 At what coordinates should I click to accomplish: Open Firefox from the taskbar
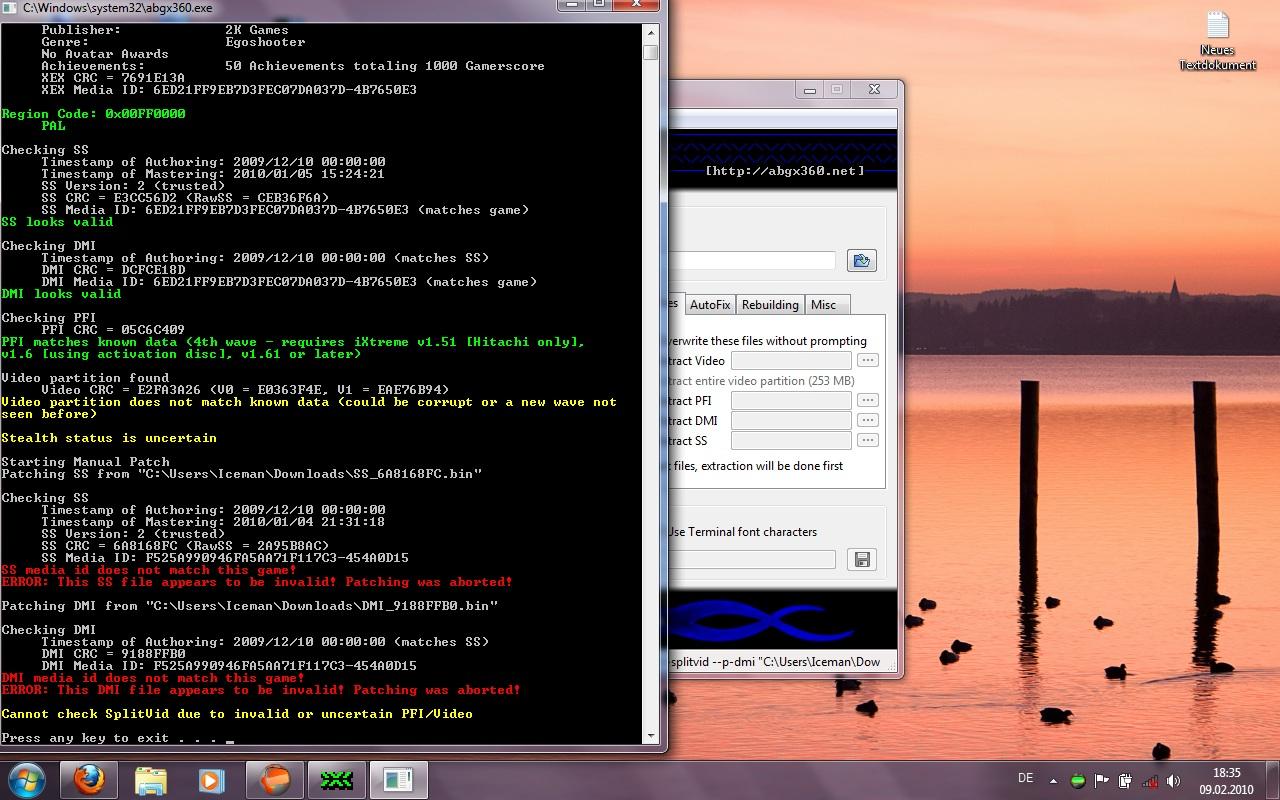pos(89,779)
